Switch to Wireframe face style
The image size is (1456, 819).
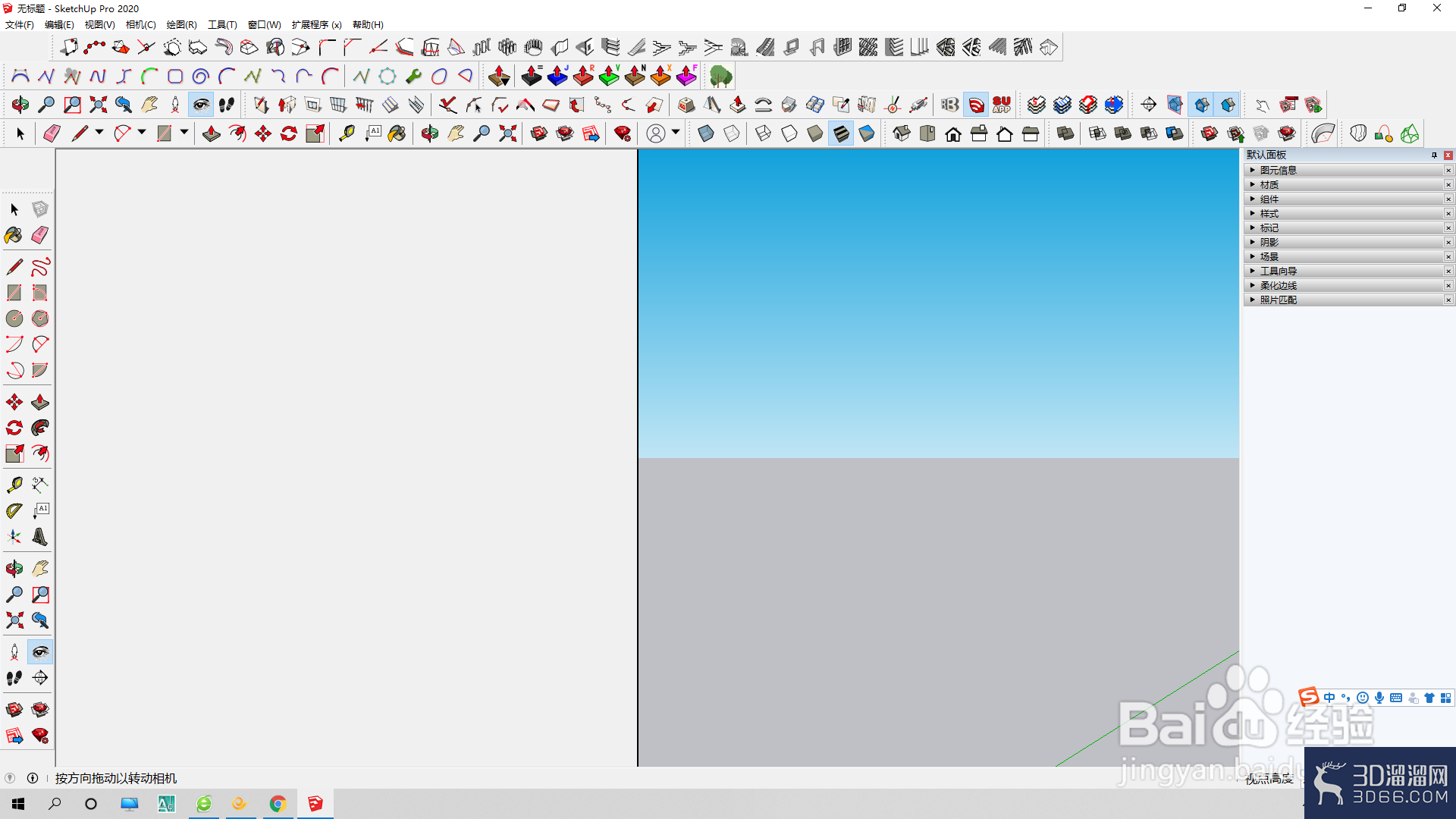(764, 134)
